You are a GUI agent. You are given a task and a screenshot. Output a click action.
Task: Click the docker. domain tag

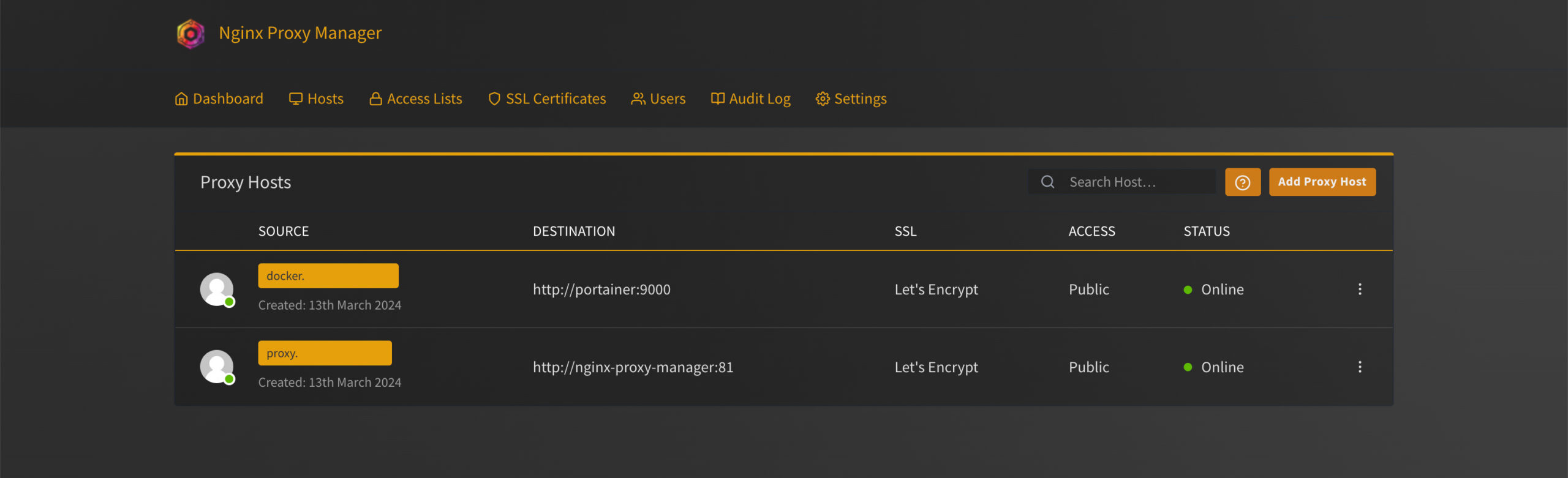pos(328,276)
